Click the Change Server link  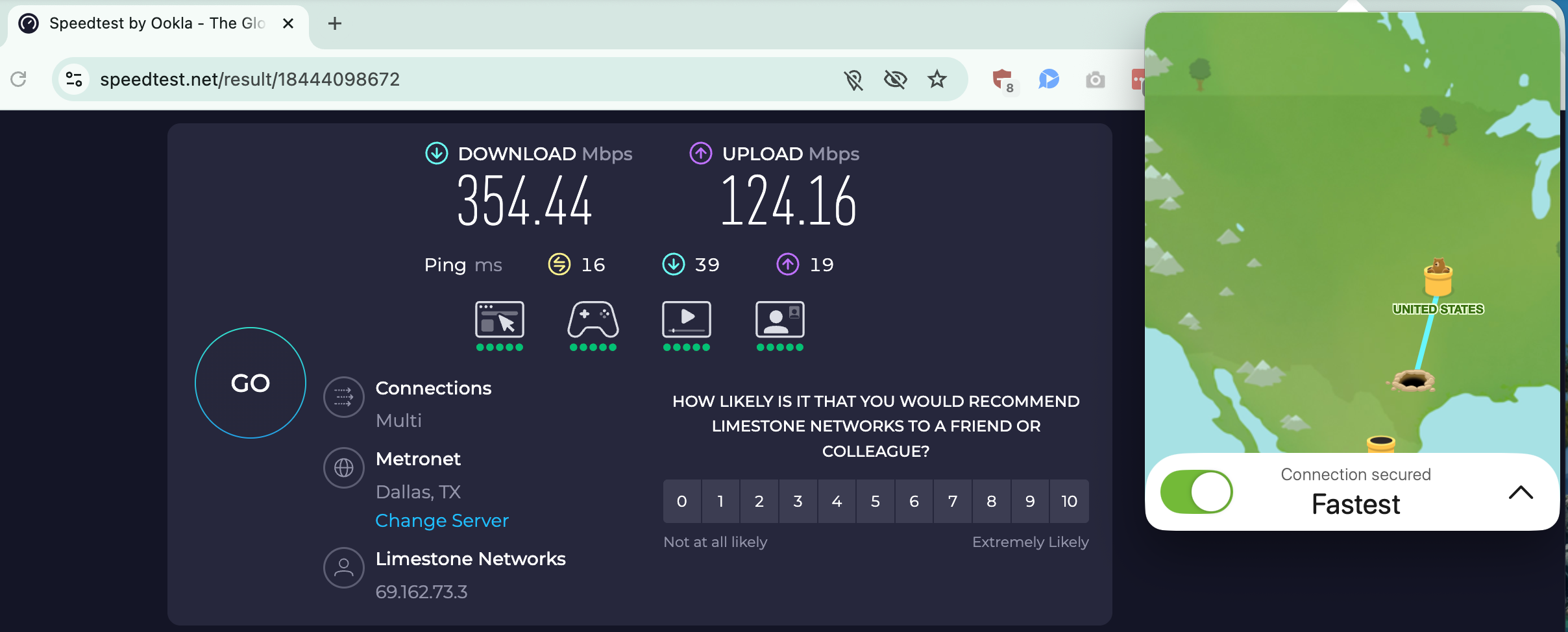[441, 520]
